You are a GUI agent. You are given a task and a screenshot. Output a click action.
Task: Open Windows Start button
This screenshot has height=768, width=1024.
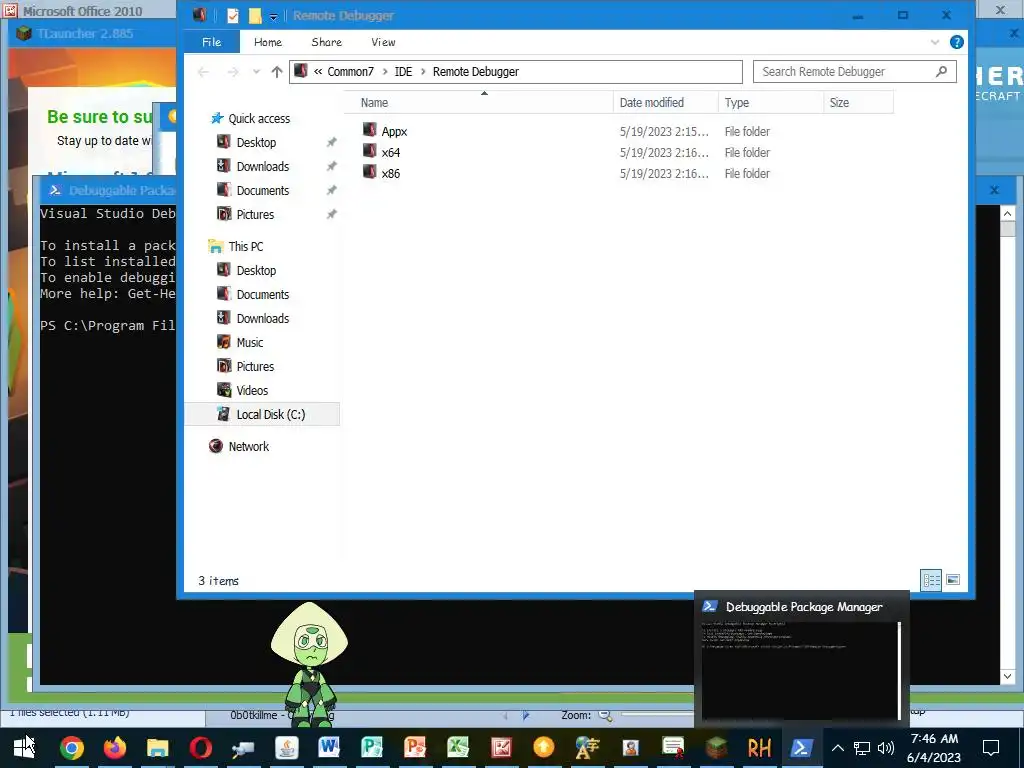pyautogui.click(x=23, y=747)
